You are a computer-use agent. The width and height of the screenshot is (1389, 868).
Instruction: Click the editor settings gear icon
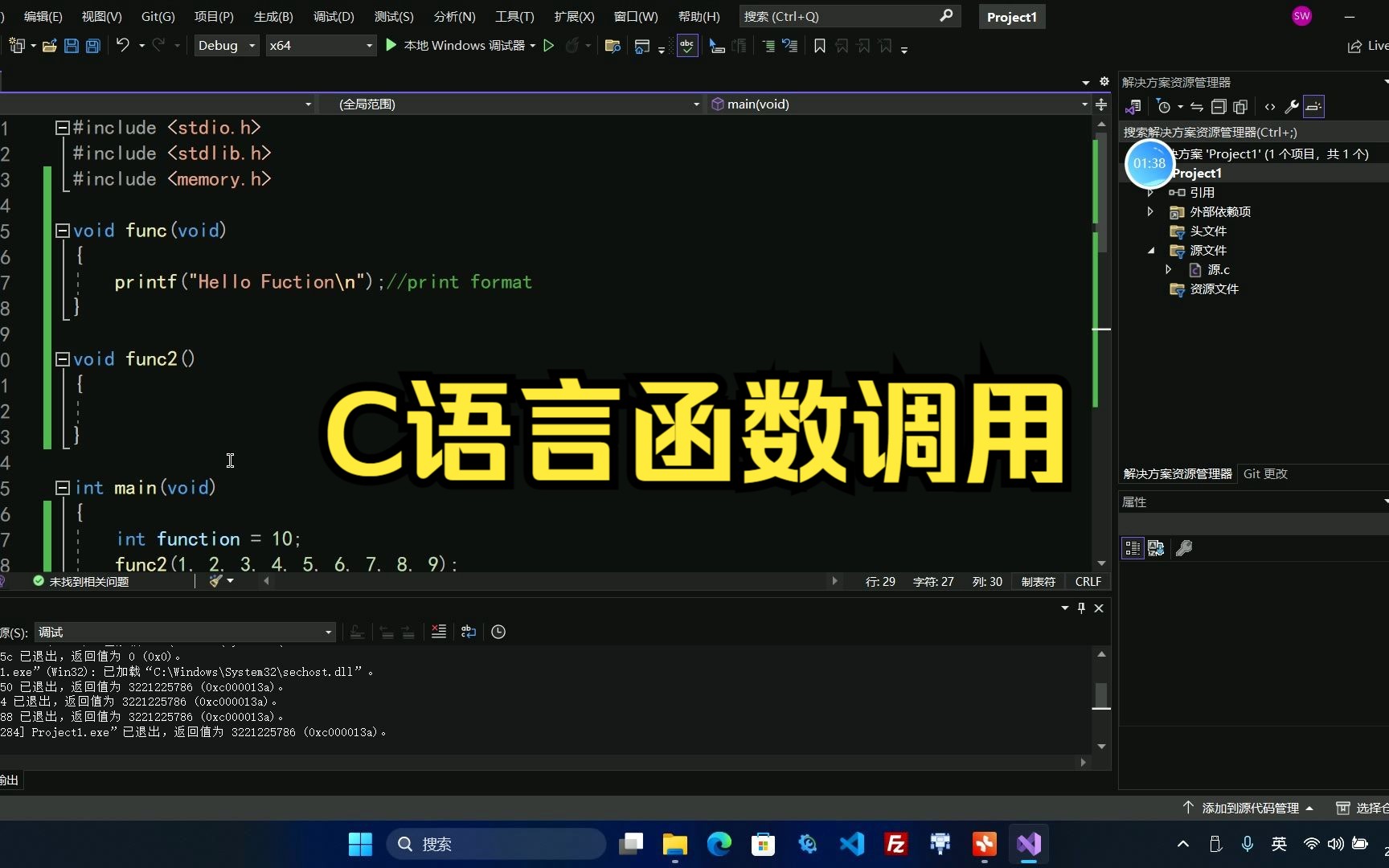coord(1104,81)
